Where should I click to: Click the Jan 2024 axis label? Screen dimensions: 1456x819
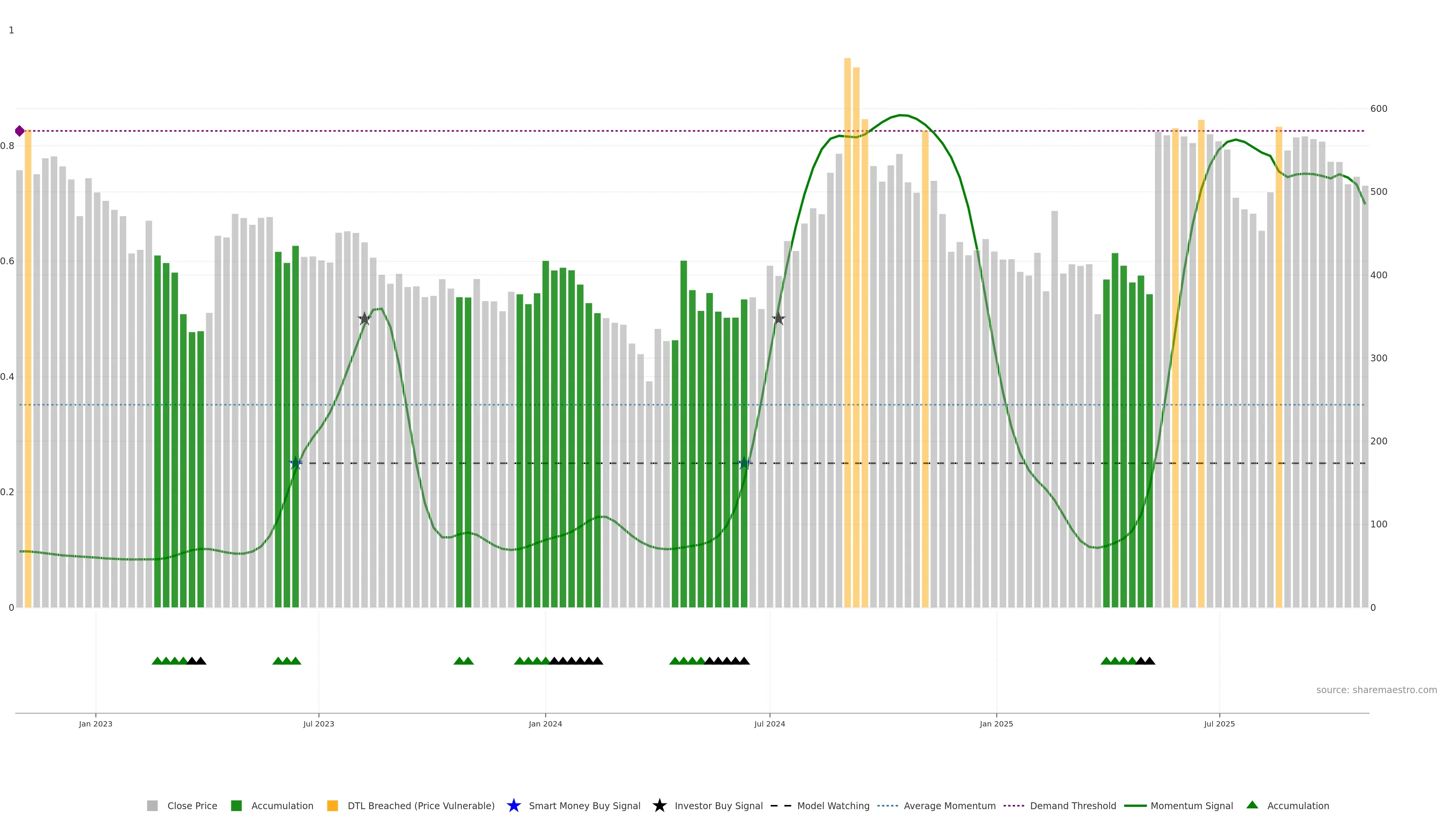click(x=545, y=723)
